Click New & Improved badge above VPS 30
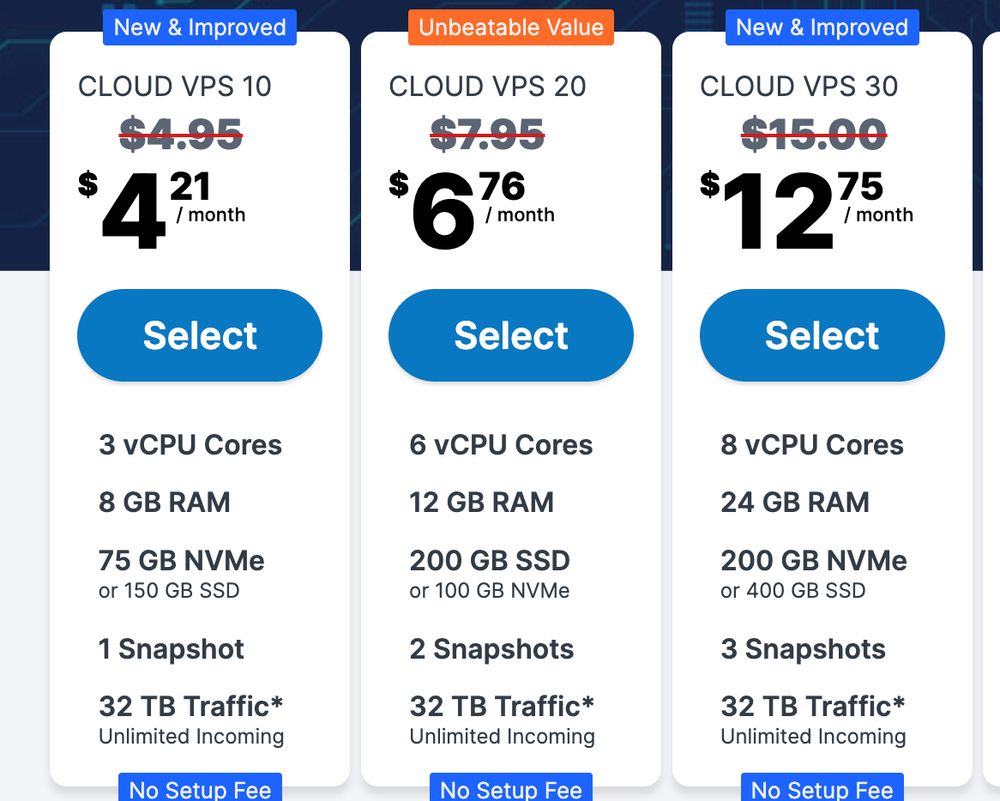This screenshot has height=801, width=1000. (x=822, y=27)
